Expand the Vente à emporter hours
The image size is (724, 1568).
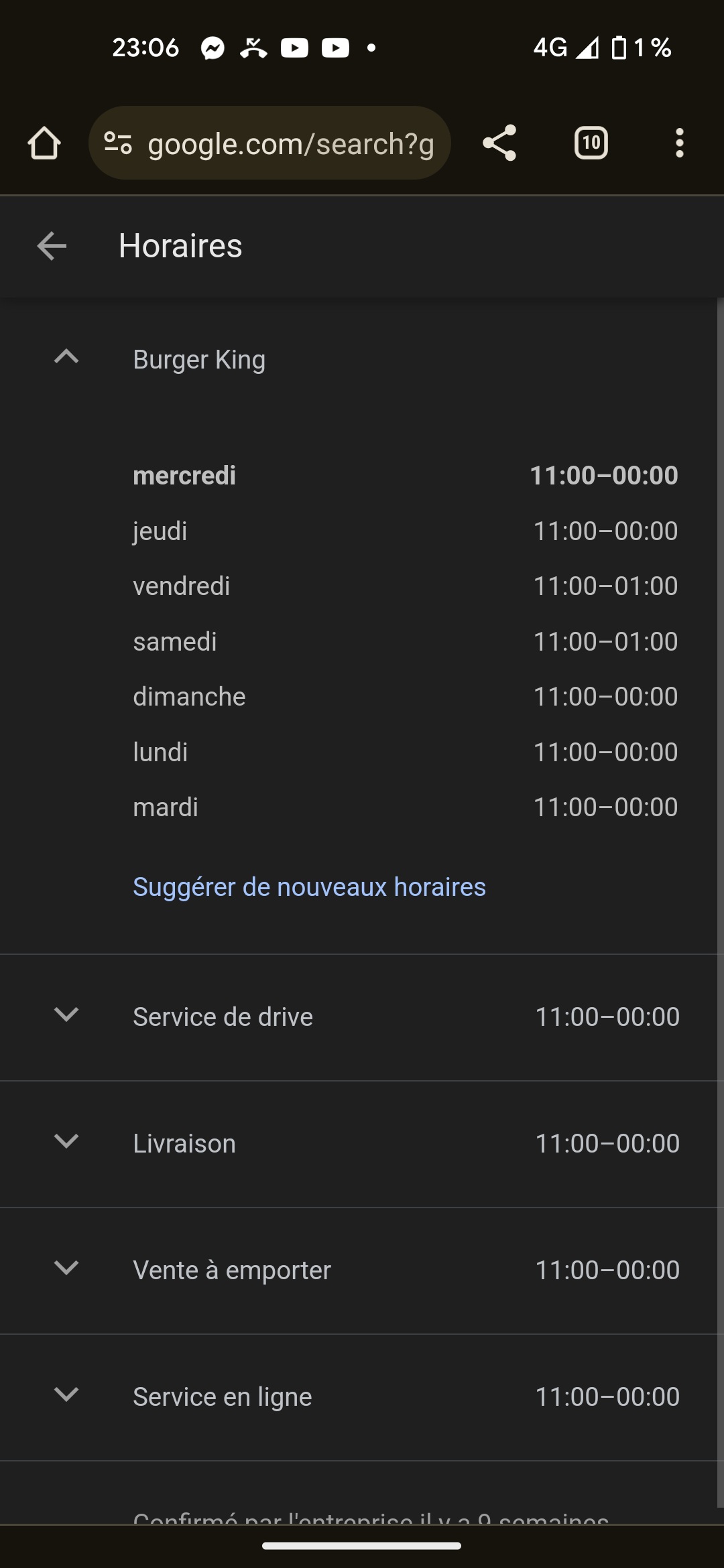click(66, 1268)
